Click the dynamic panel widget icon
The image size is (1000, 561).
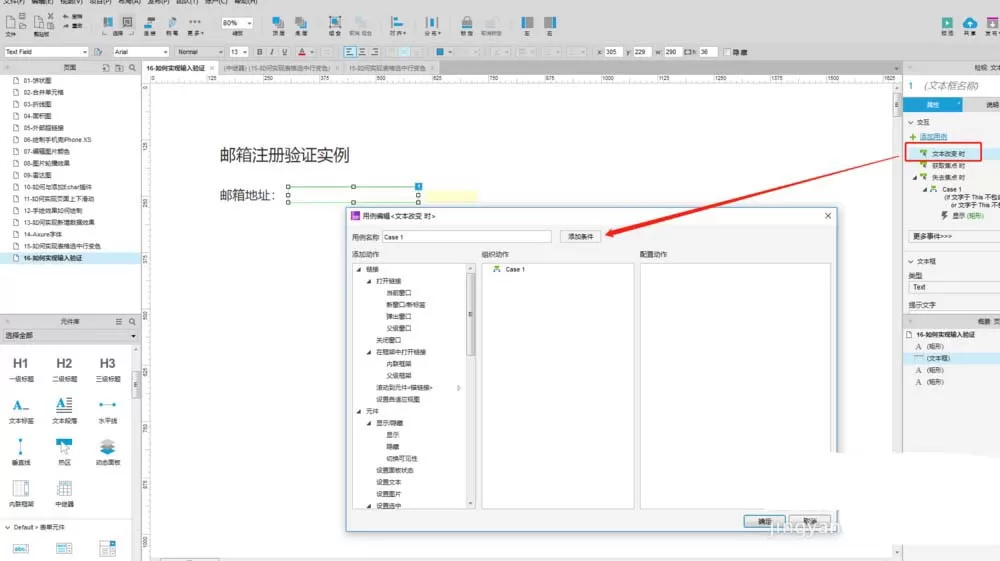[x=107, y=446]
